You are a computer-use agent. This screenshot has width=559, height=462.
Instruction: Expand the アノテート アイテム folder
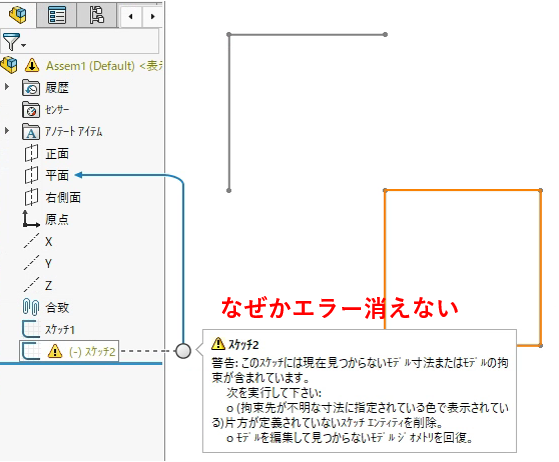click(x=6, y=130)
